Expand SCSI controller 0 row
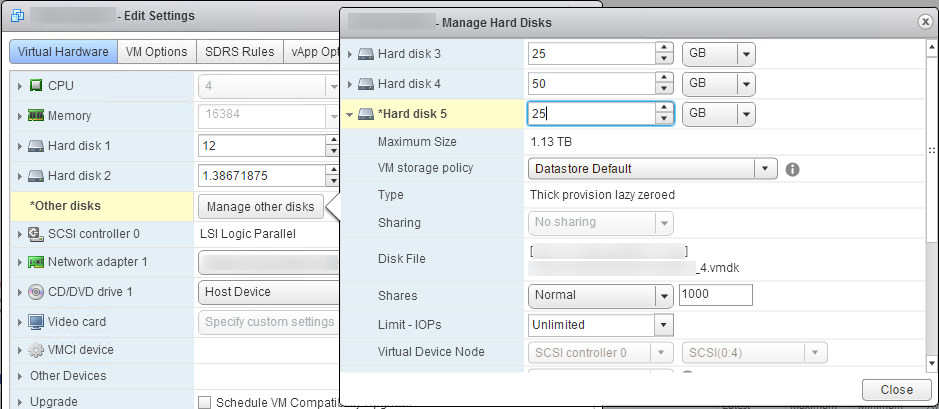The width and height of the screenshot is (939, 409). 21,234
